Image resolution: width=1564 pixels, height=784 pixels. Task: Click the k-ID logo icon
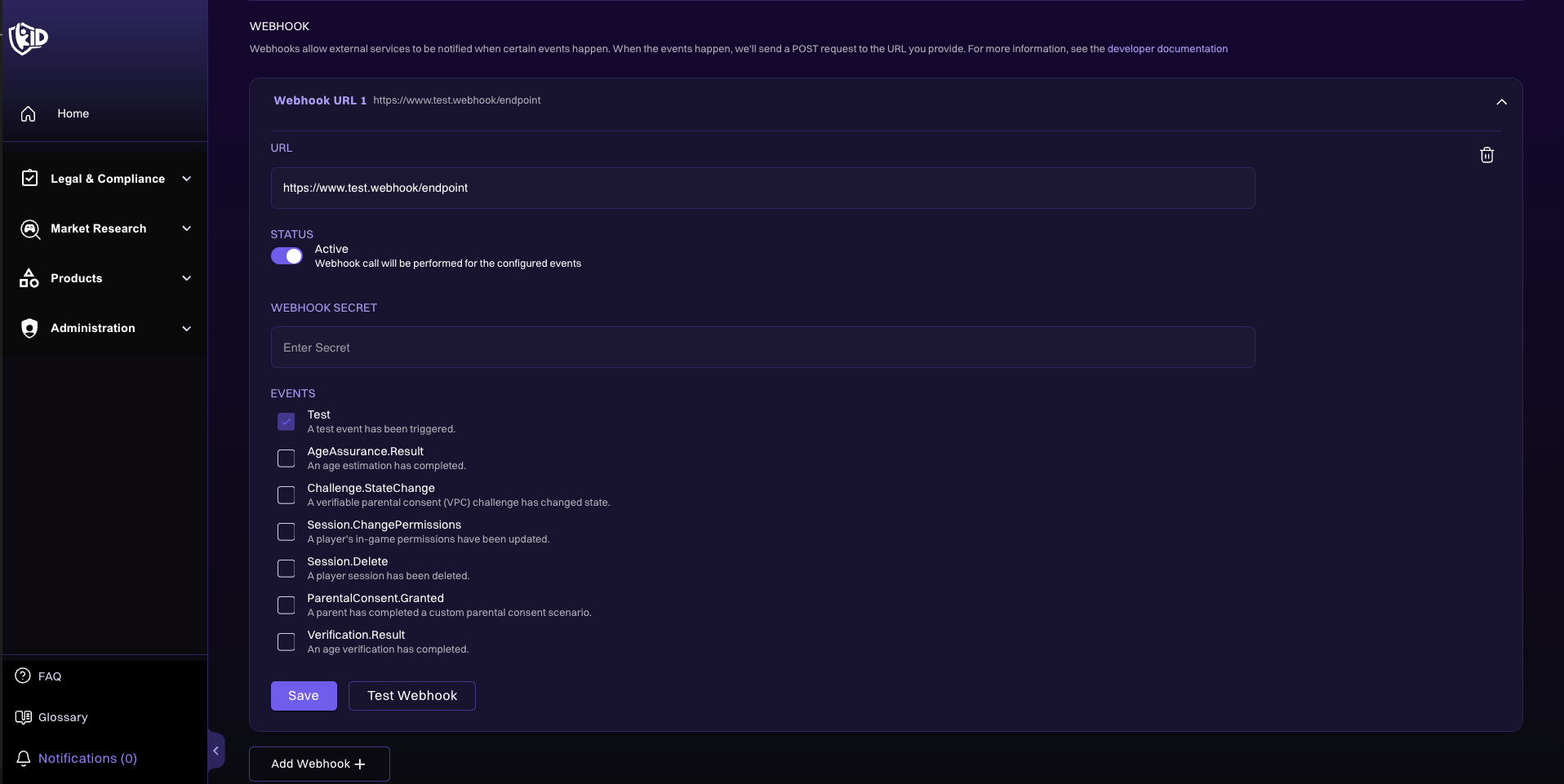29,38
